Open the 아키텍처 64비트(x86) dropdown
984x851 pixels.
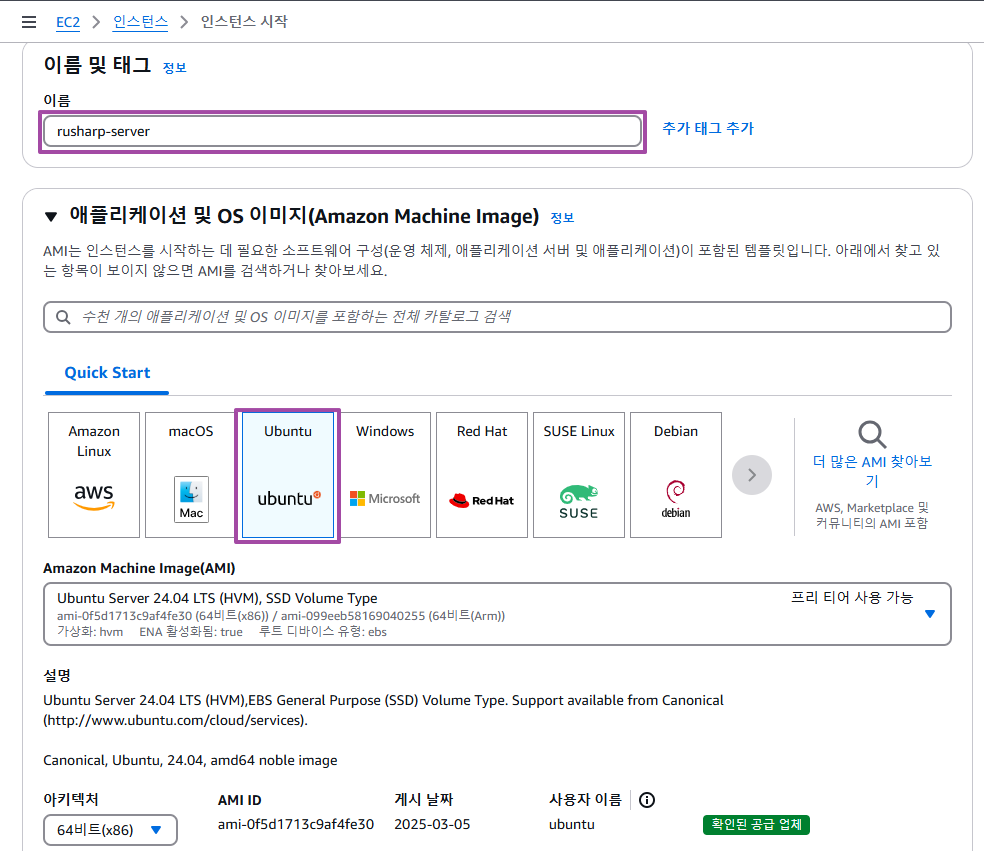point(110,830)
